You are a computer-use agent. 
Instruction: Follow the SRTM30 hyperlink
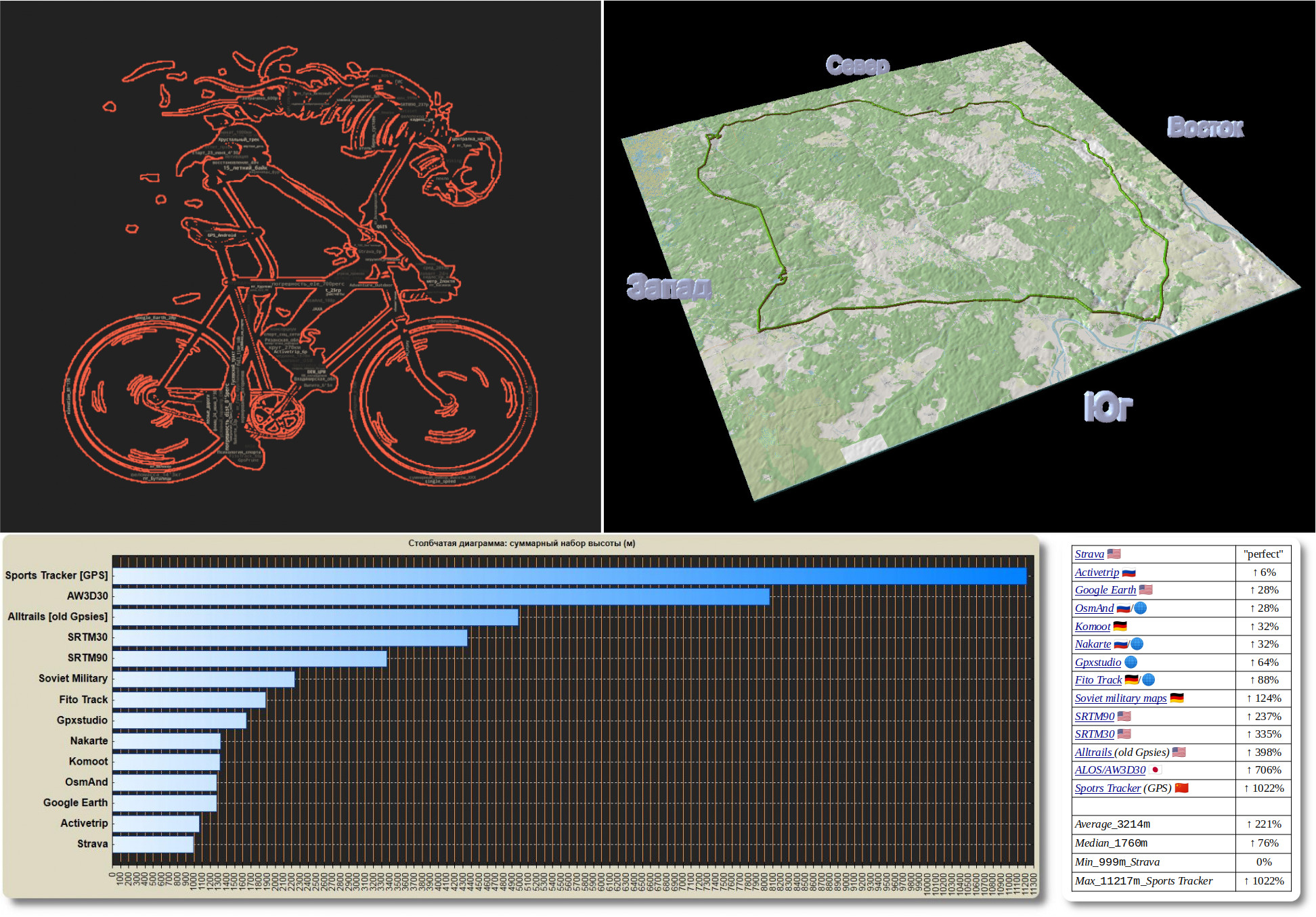tap(1094, 734)
